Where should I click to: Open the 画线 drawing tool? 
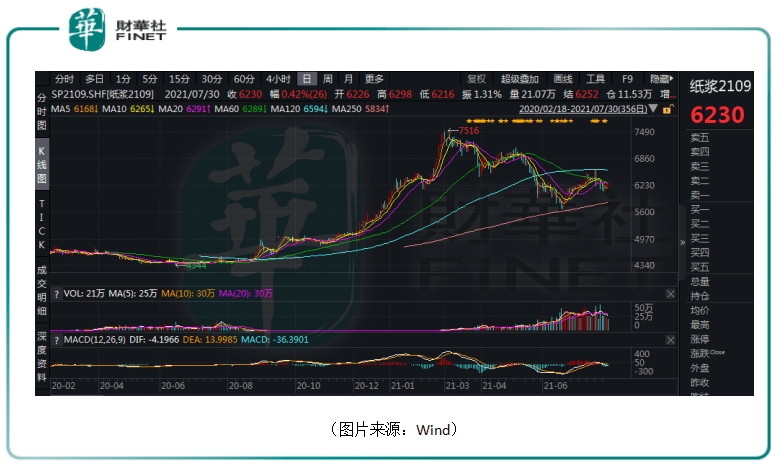(x=563, y=78)
